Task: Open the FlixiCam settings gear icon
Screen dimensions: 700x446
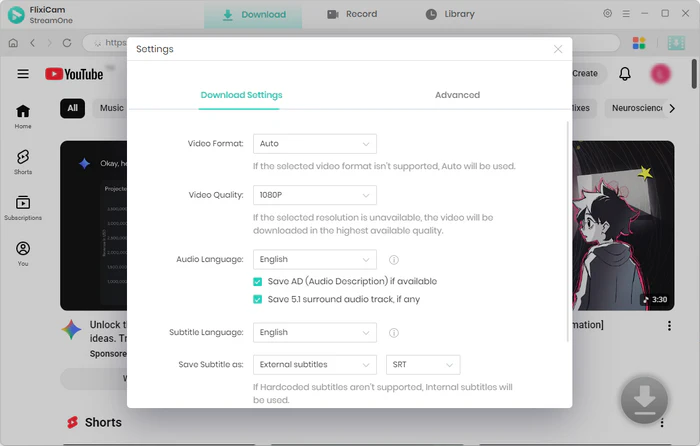Action: (608, 14)
